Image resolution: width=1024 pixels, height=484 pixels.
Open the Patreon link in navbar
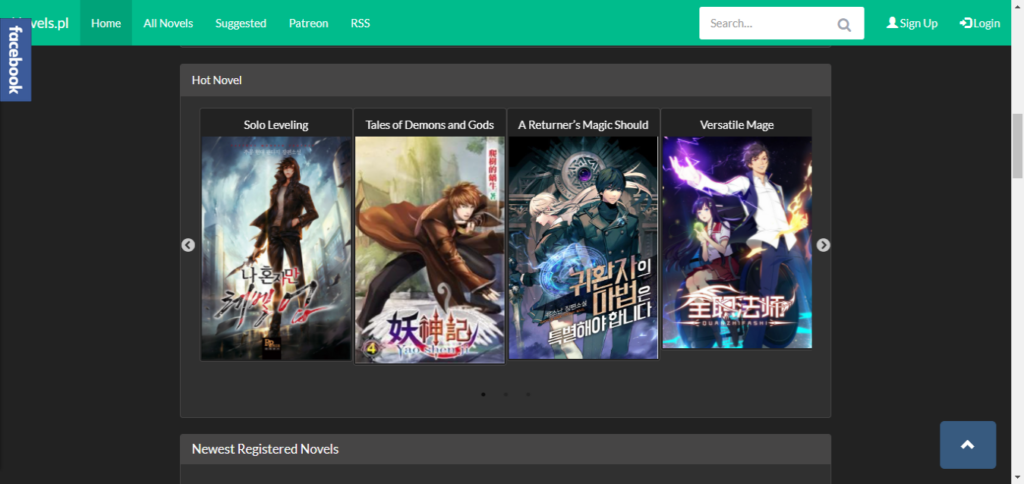pyautogui.click(x=308, y=23)
